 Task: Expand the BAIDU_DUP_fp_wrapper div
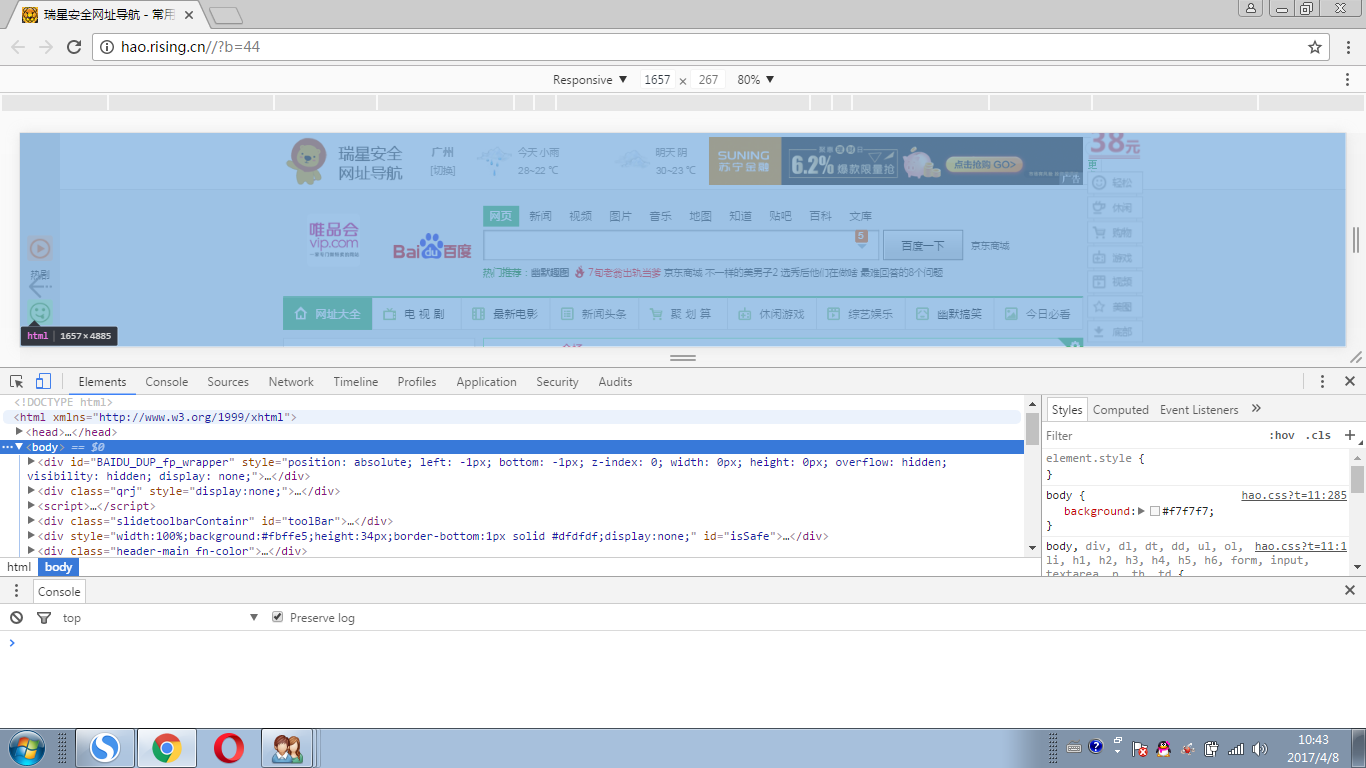(31, 461)
